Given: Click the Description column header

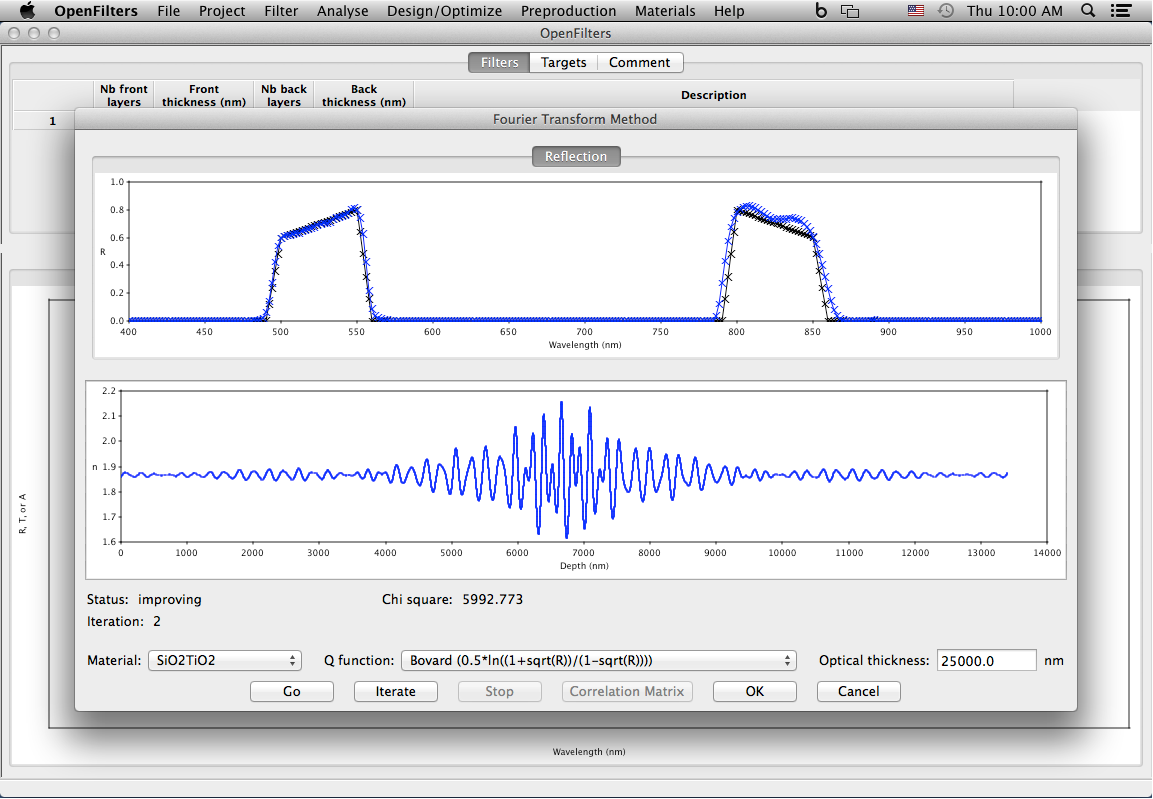Looking at the screenshot, I should tap(713, 95).
